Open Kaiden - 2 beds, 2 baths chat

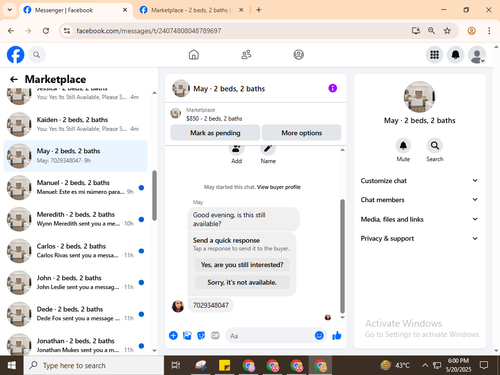tap(75, 124)
